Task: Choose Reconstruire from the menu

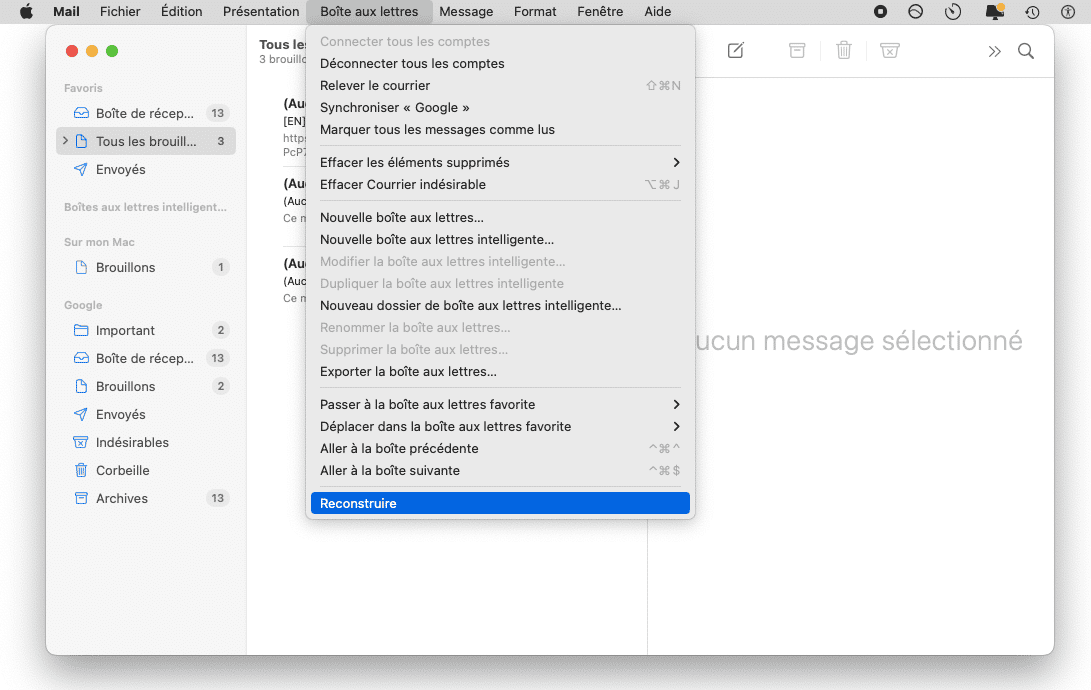Action: (358, 503)
